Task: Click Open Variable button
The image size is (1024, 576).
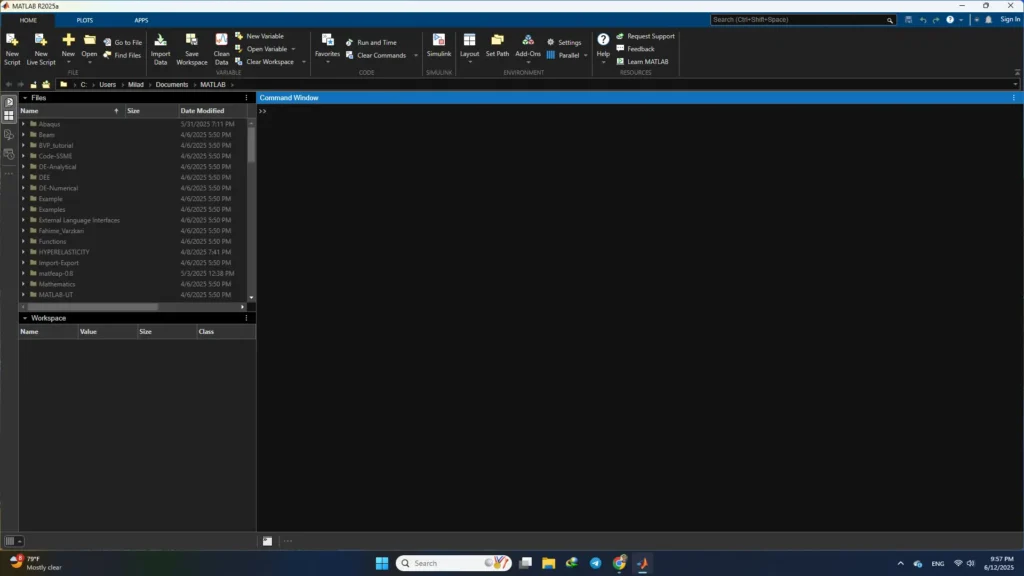Action: 261,49
